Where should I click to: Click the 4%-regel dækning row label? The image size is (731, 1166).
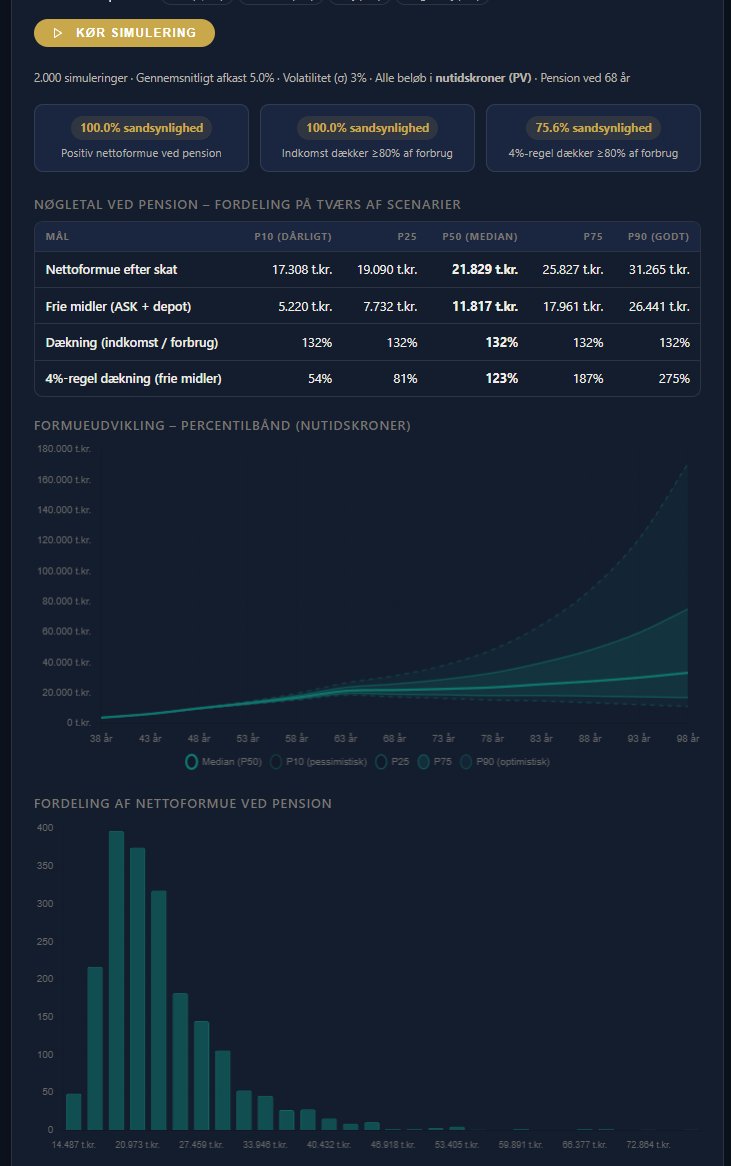(132, 378)
